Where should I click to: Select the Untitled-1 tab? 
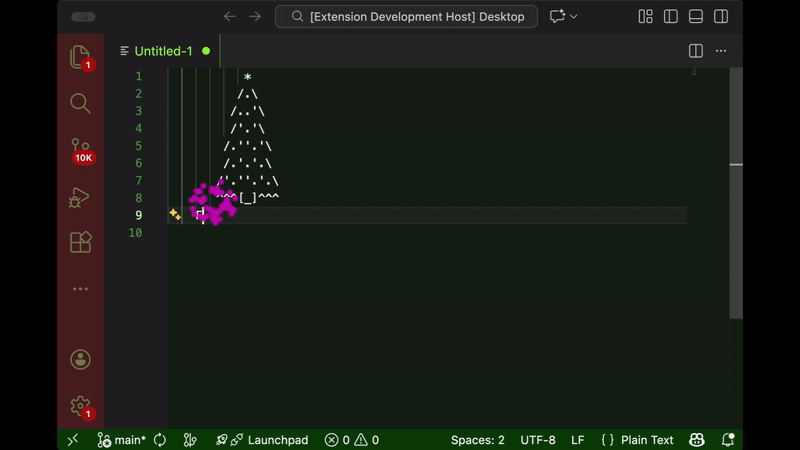[x=162, y=51]
